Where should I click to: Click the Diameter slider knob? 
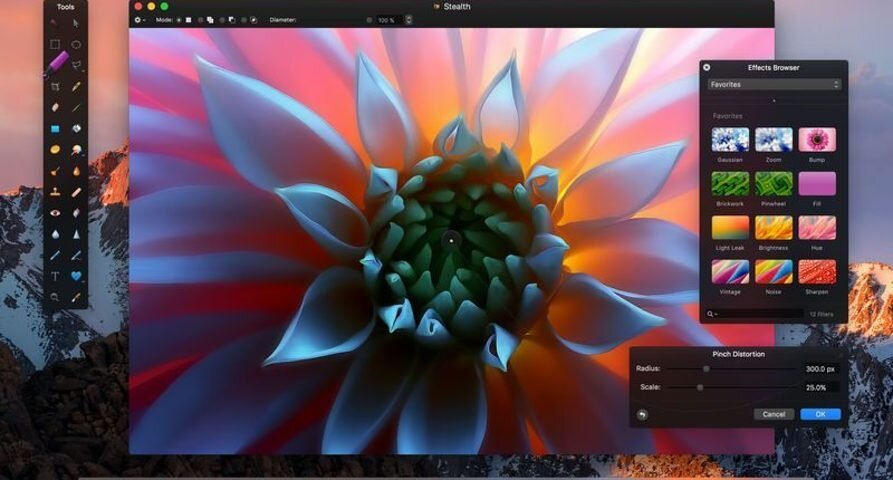(369, 20)
